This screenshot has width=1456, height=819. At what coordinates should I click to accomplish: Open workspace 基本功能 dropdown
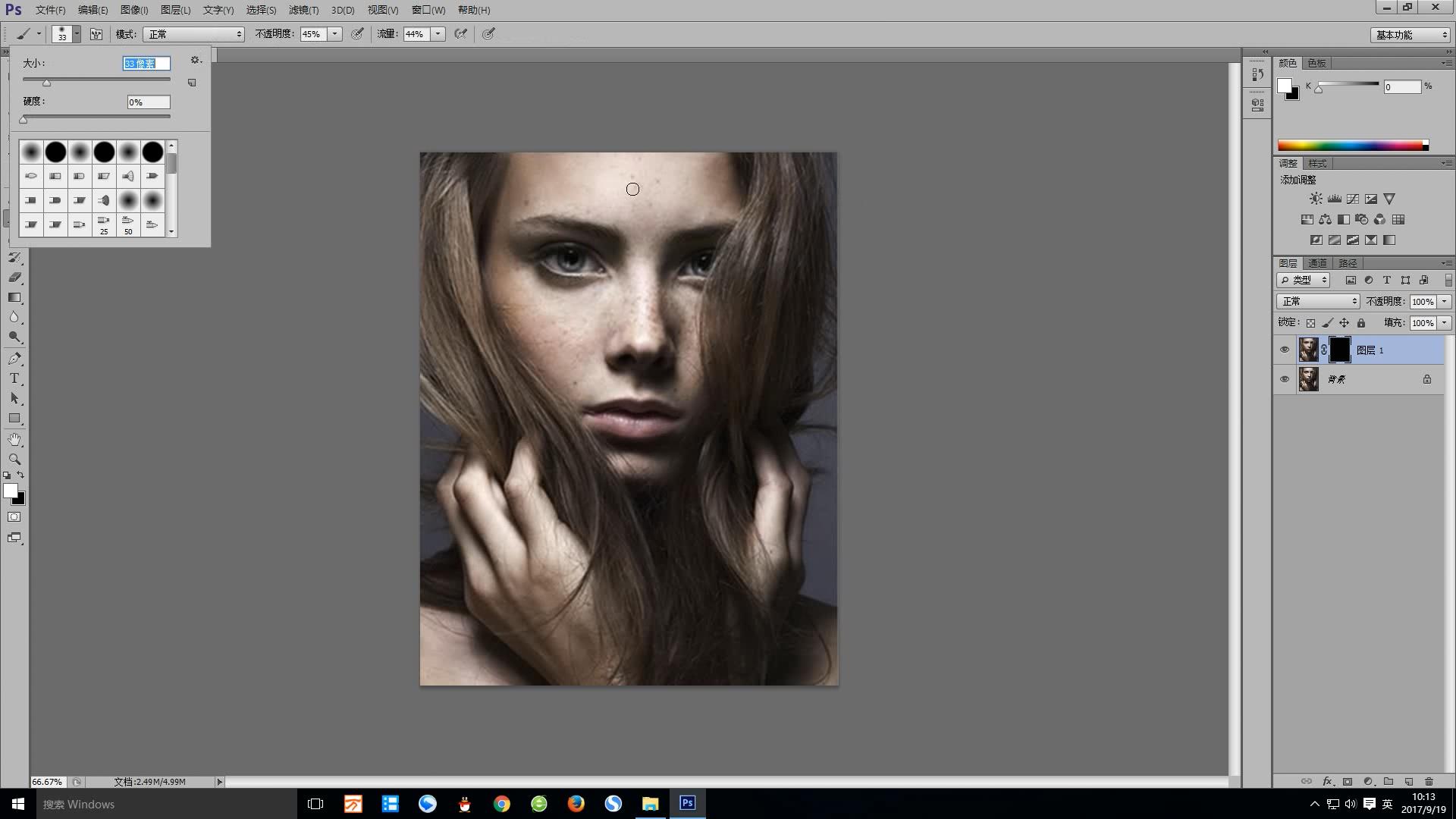(x=1410, y=35)
